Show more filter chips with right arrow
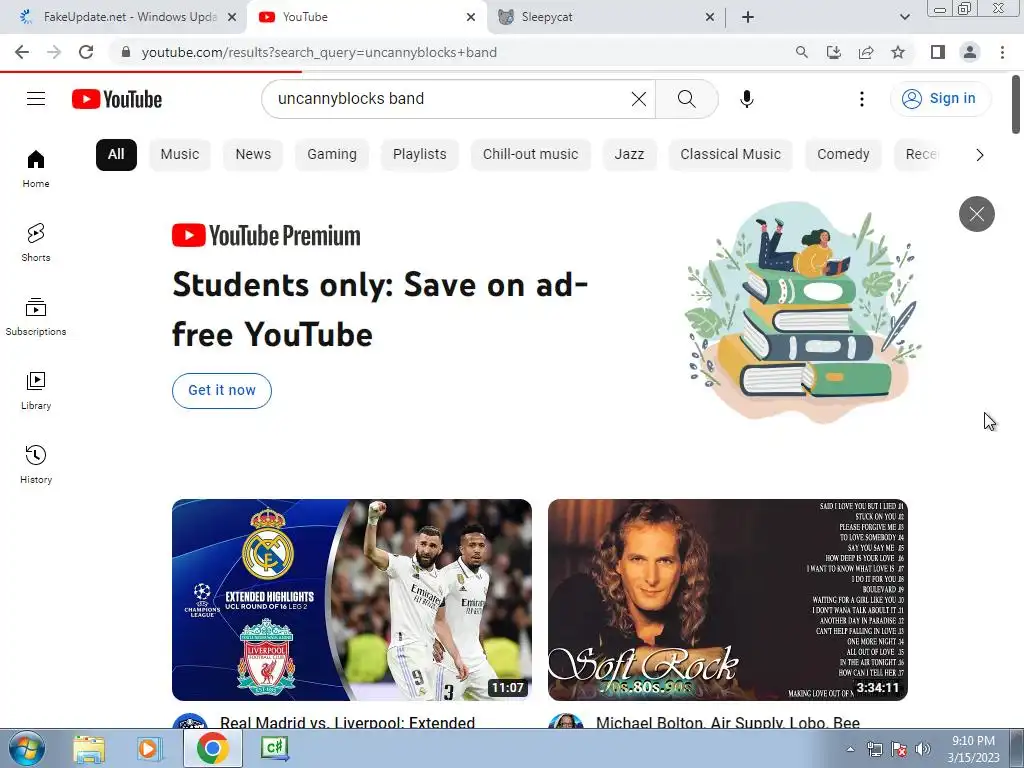Image resolution: width=1024 pixels, height=768 pixels. (x=979, y=155)
